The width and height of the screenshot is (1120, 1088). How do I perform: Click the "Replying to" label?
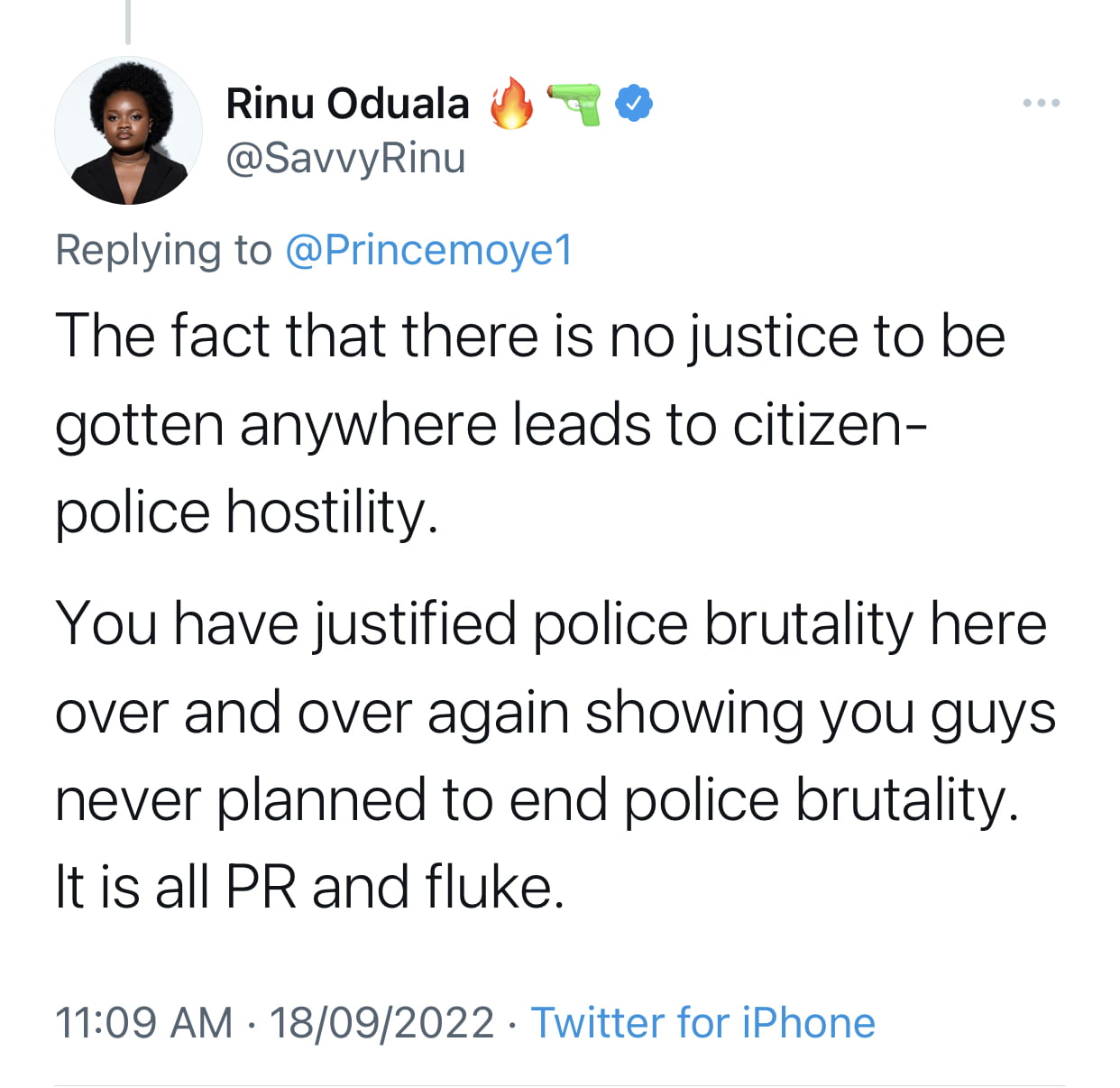(163, 250)
